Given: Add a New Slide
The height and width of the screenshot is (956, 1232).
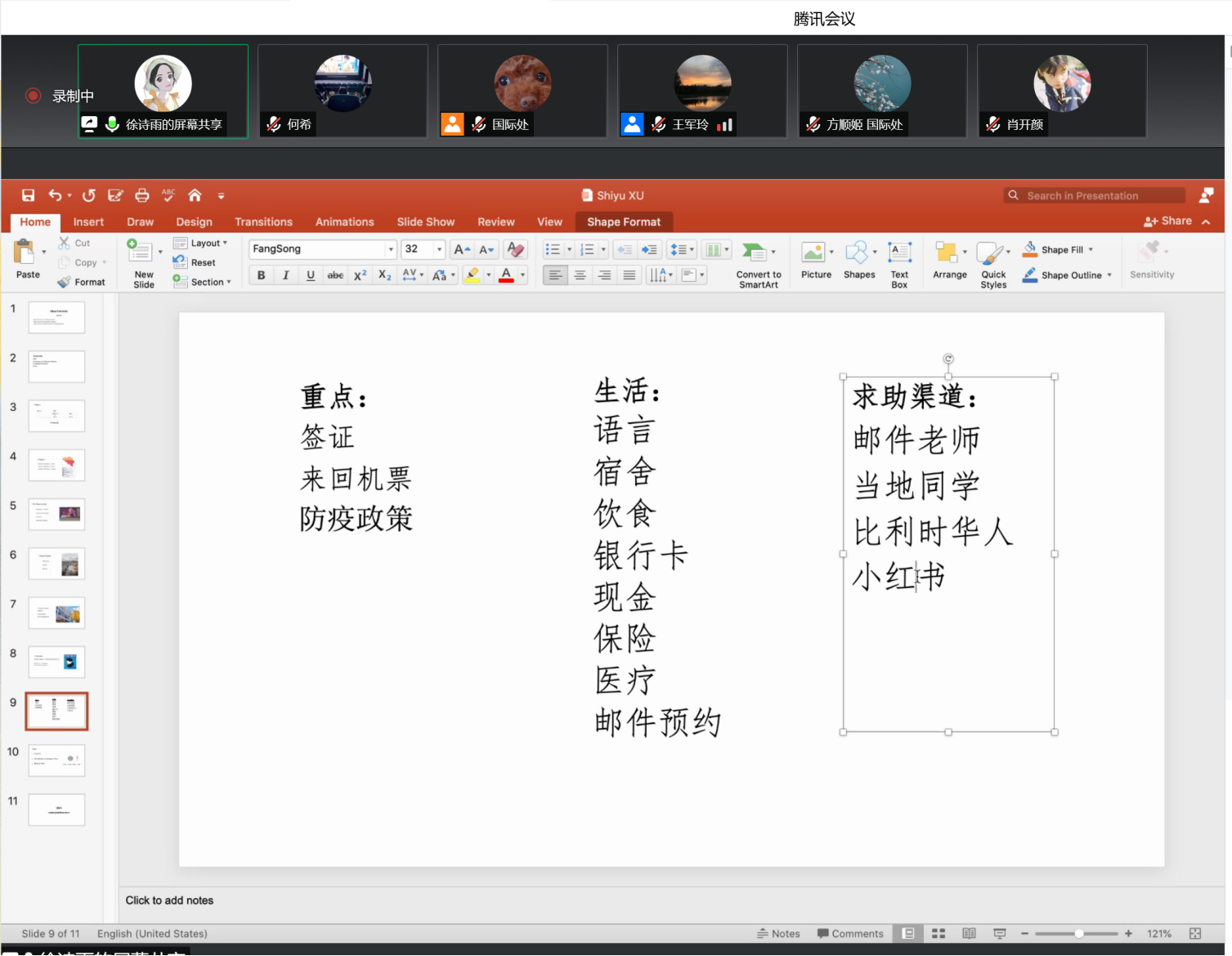Looking at the screenshot, I should tap(143, 261).
